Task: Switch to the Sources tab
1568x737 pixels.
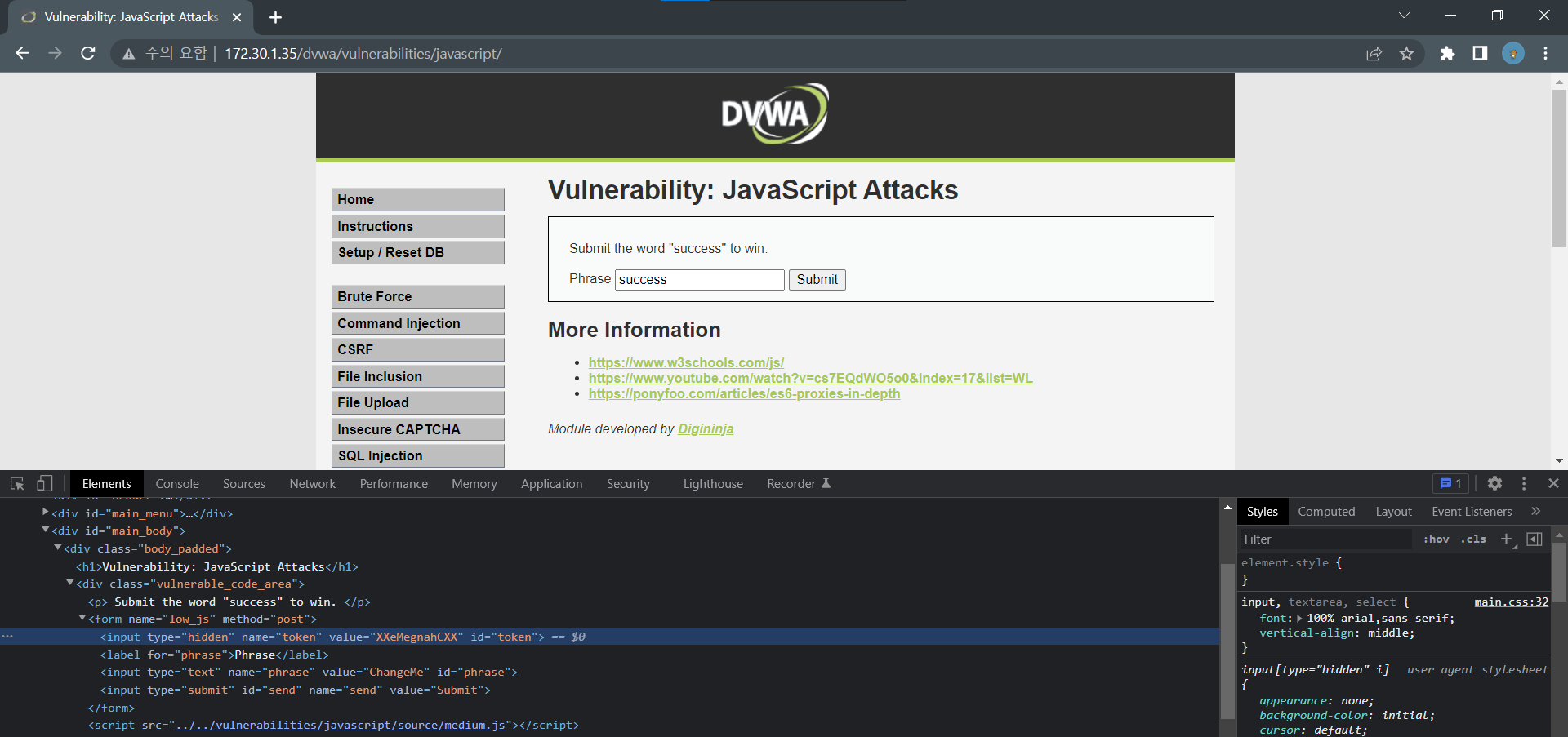Action: [x=244, y=483]
